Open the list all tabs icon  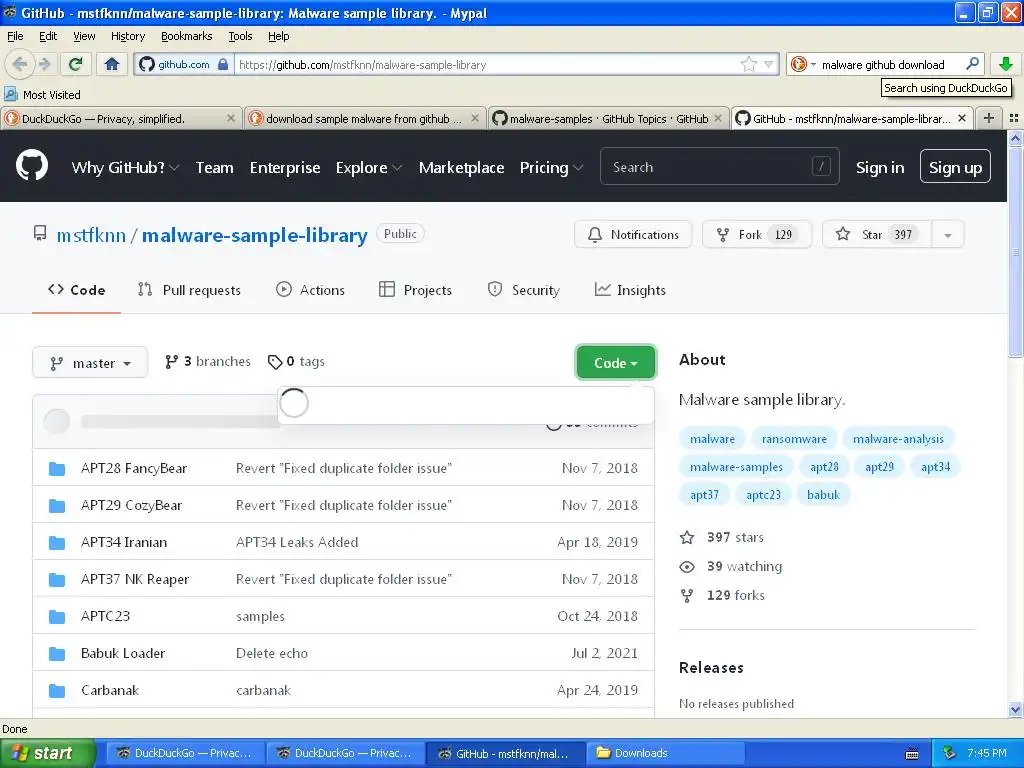tap(1014, 118)
